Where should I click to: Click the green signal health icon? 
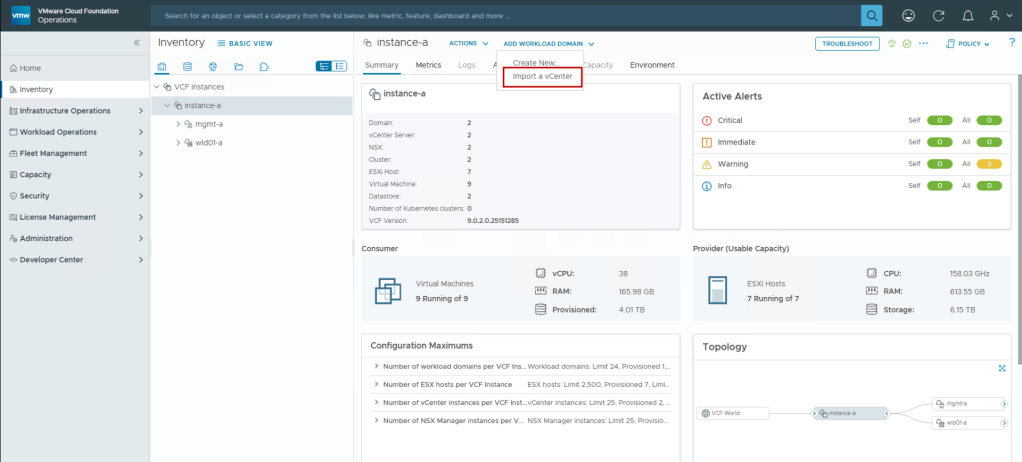coord(892,43)
